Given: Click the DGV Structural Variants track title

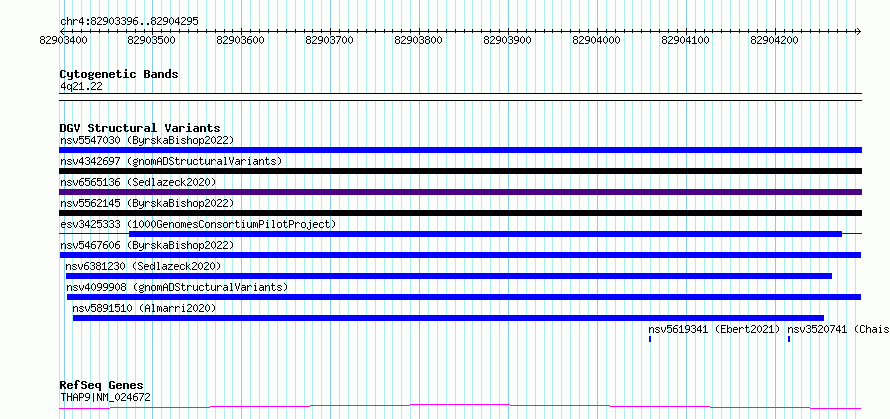Looking at the screenshot, I should 140,128.
